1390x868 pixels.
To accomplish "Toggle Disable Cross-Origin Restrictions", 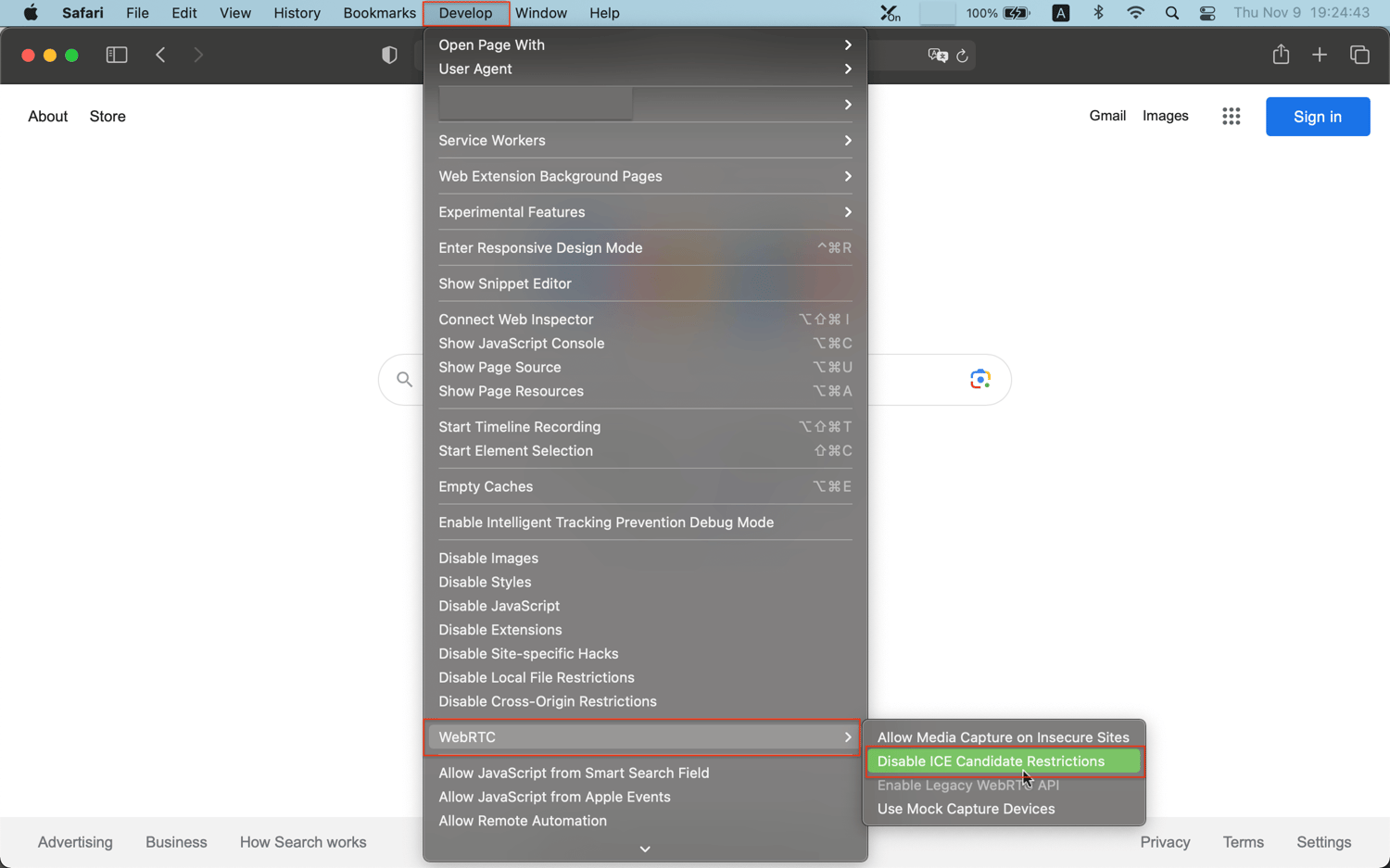I will click(548, 701).
